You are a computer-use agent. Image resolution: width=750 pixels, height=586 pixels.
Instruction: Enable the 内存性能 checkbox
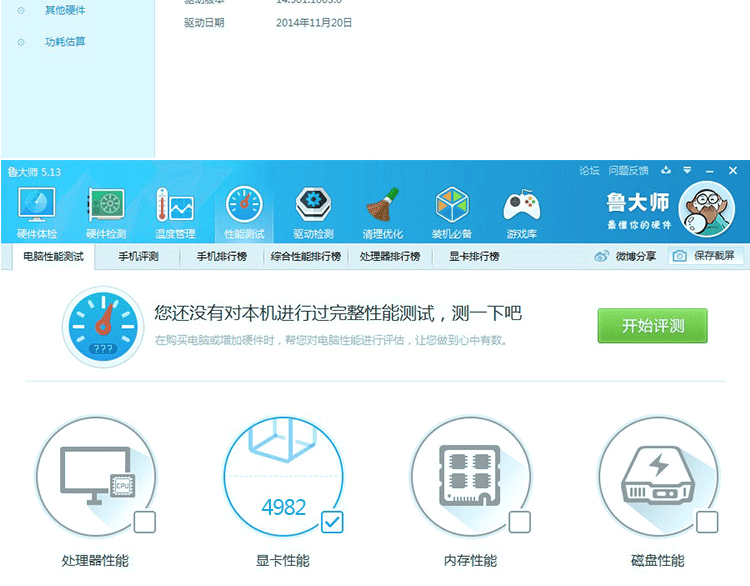(x=519, y=522)
